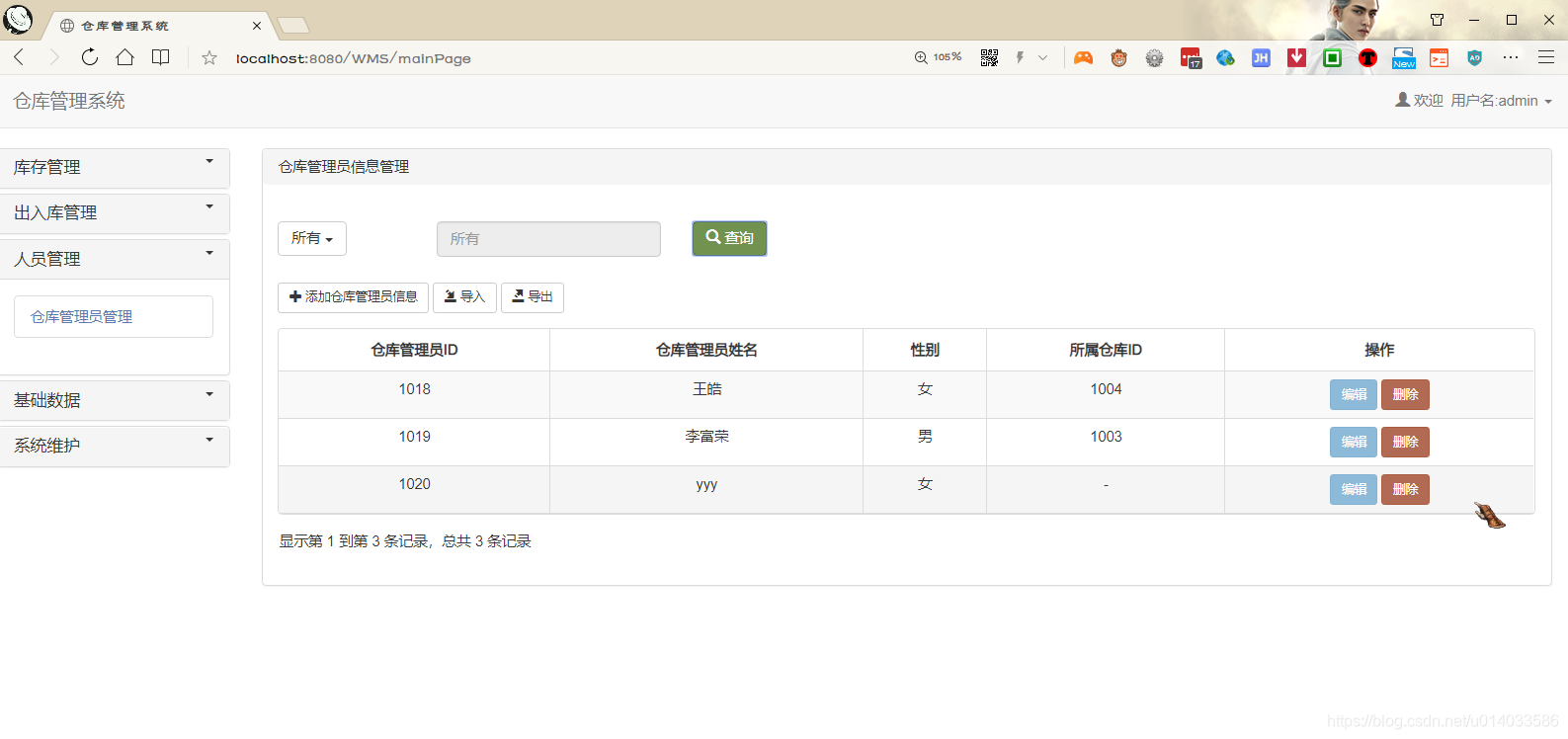Open the reading mode book icon

pyautogui.click(x=160, y=57)
